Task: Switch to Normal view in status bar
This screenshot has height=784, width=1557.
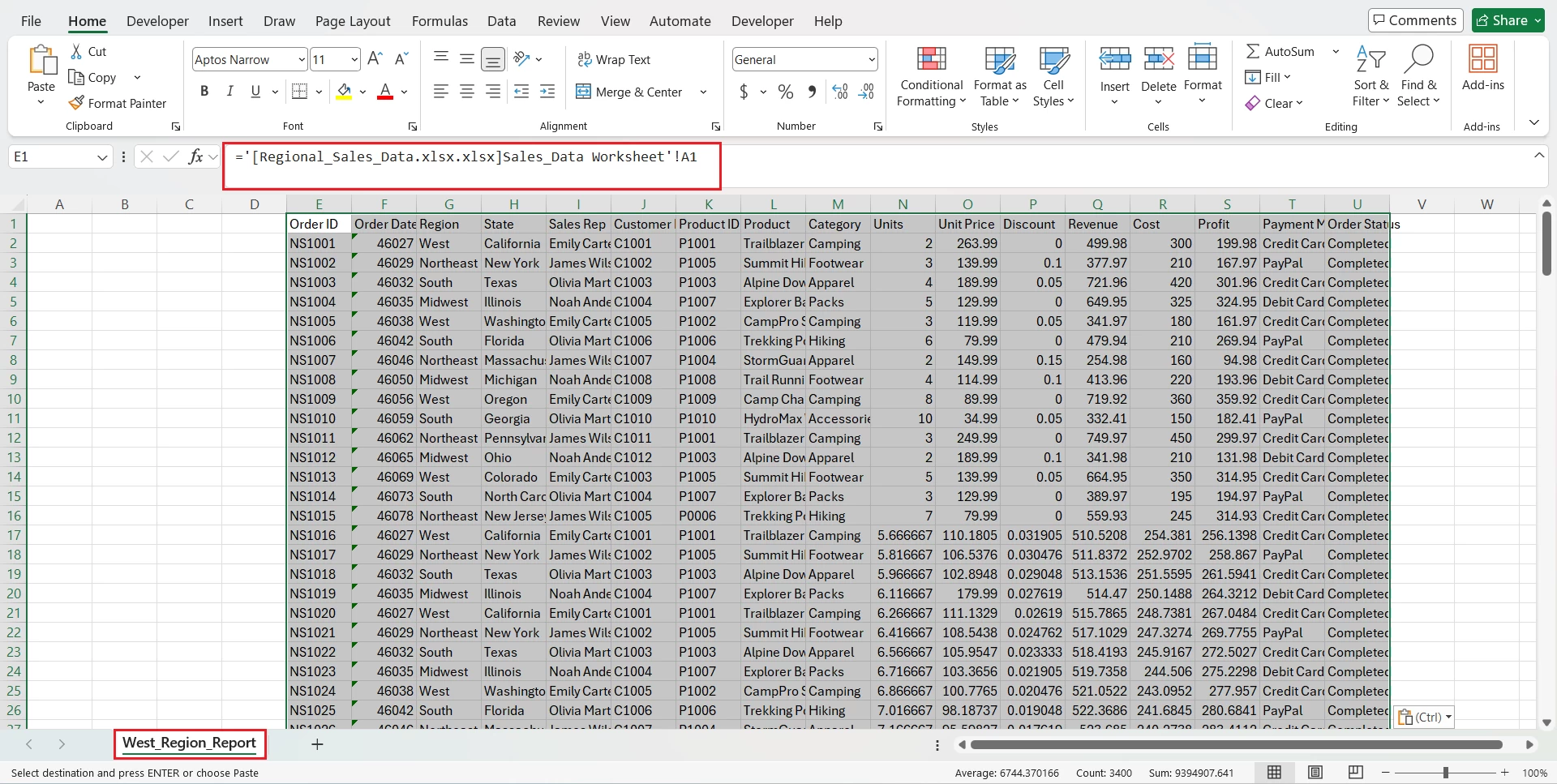Action: click(1274, 772)
